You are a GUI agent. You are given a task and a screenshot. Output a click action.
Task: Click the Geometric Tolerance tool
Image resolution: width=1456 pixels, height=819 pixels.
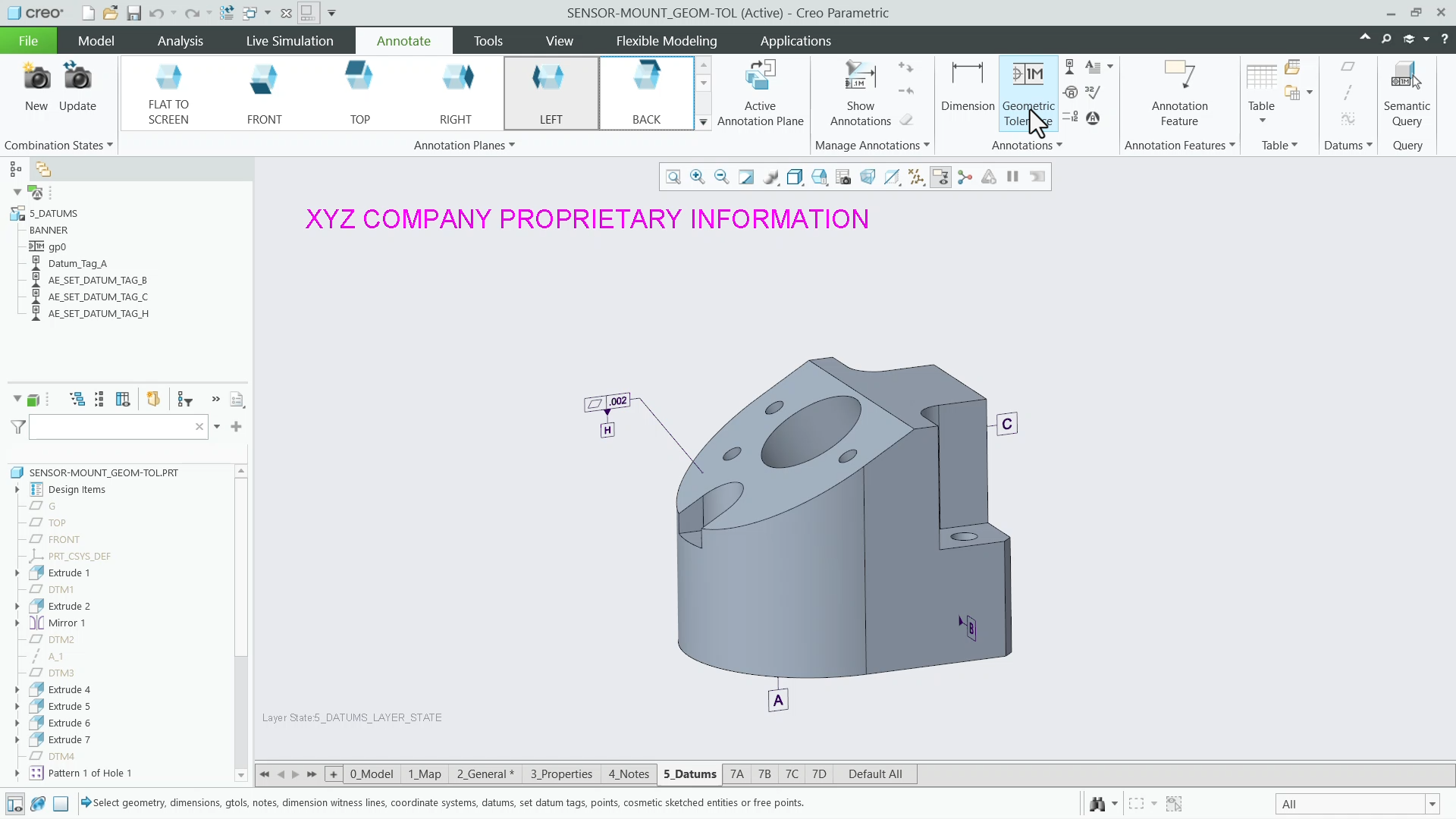(1028, 93)
